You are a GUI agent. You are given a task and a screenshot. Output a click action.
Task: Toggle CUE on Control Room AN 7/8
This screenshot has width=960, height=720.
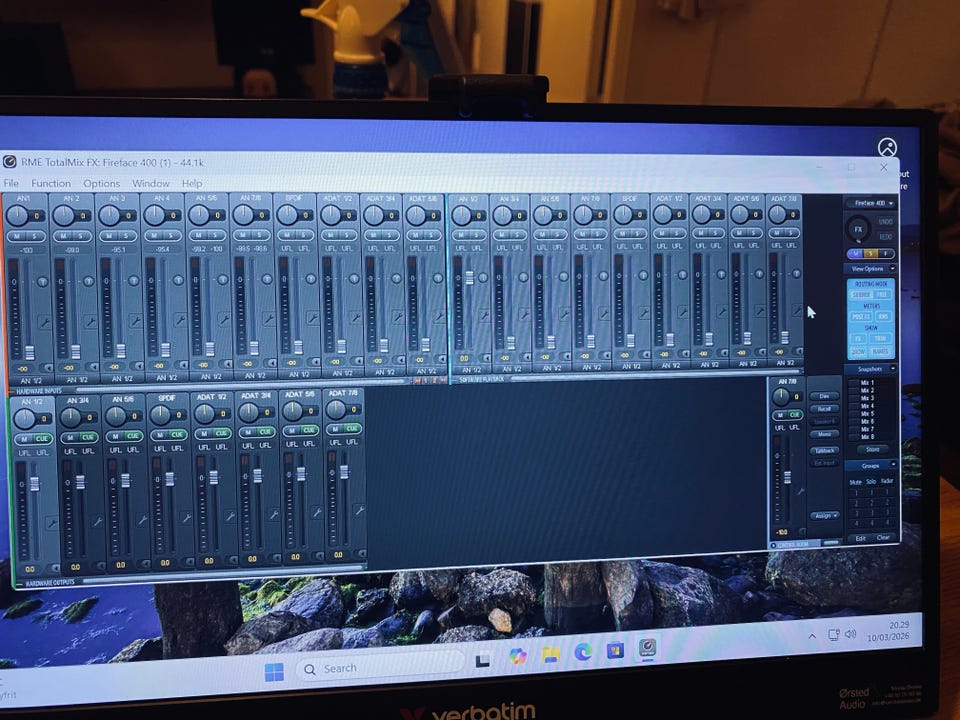[794, 415]
